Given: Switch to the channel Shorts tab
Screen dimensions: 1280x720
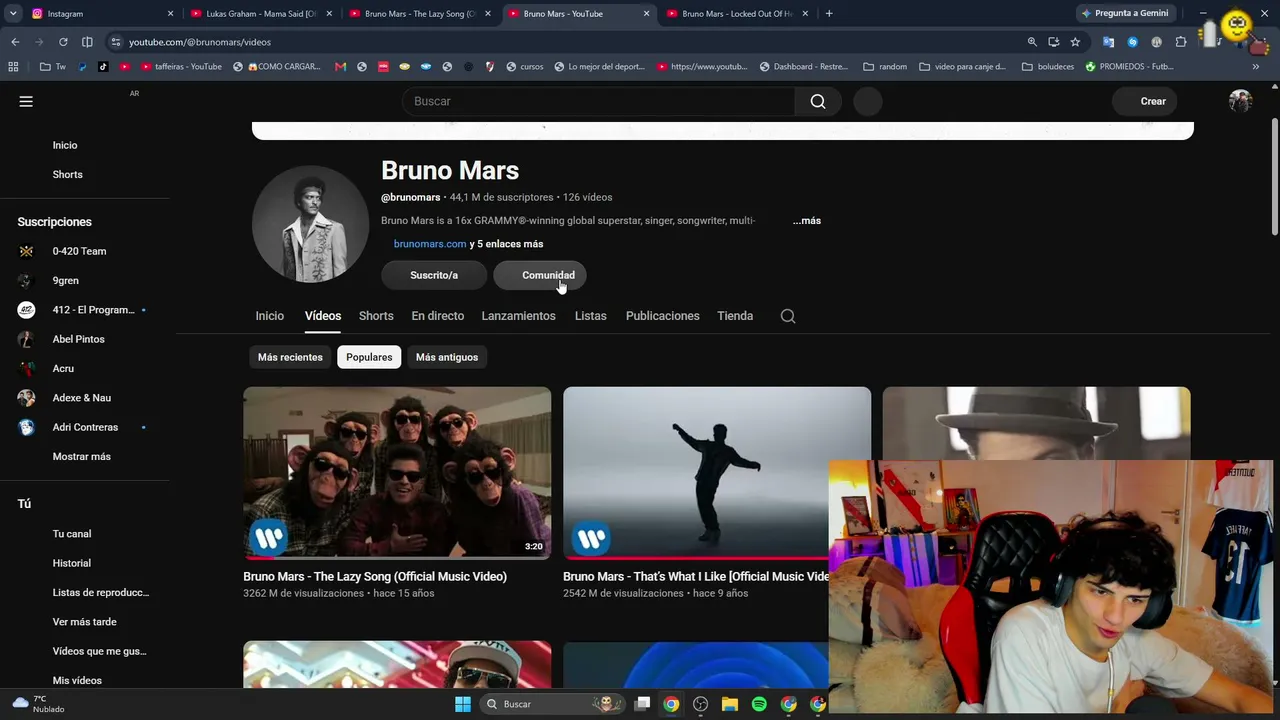Looking at the screenshot, I should (376, 316).
